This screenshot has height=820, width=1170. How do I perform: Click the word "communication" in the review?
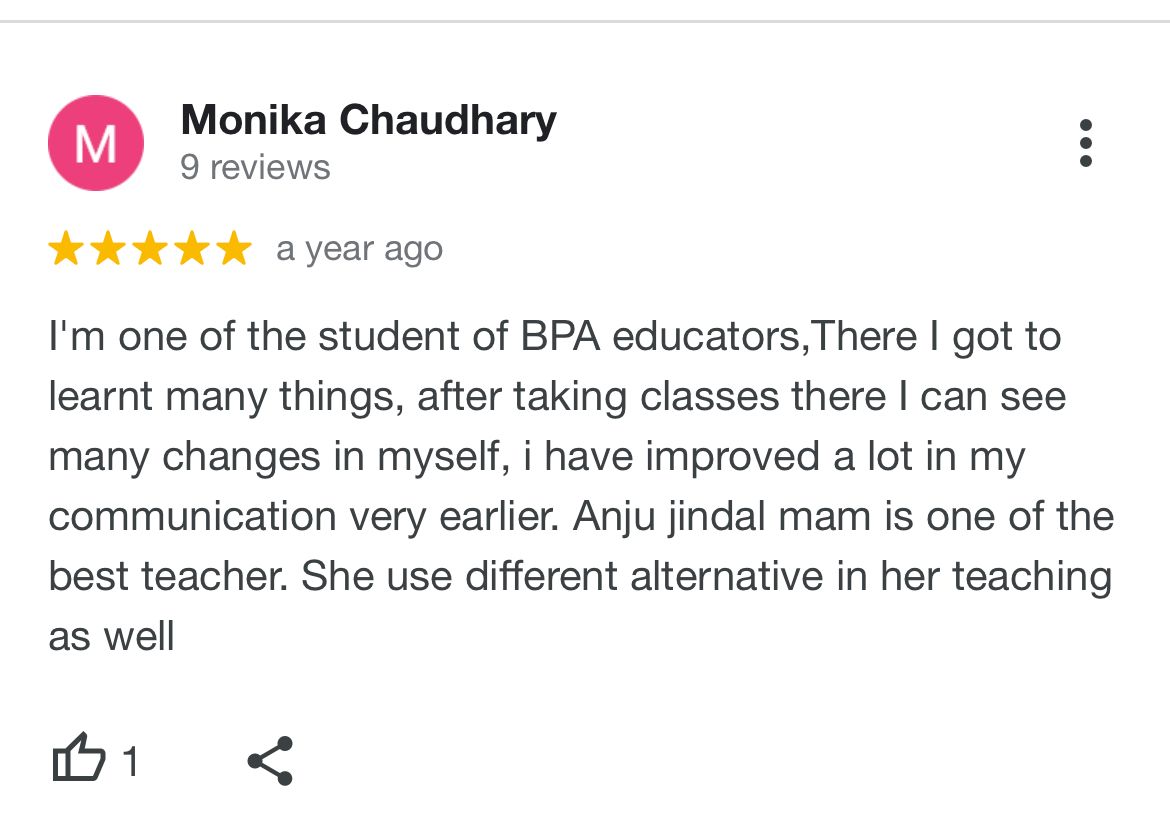click(192, 517)
